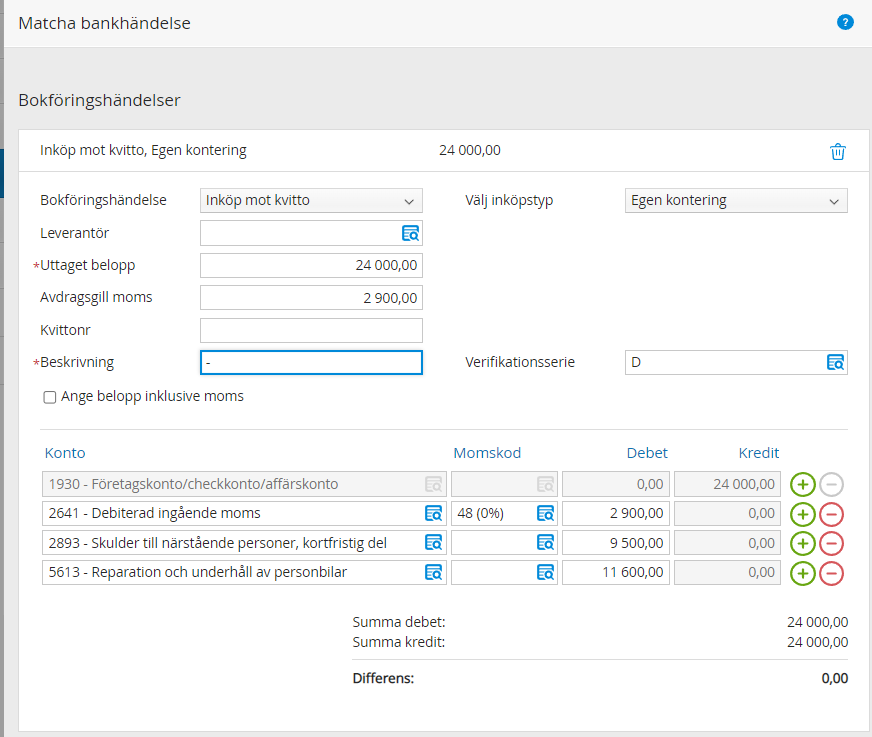Click the Momskod column header
The height and width of the screenshot is (737, 872).
pos(487,453)
